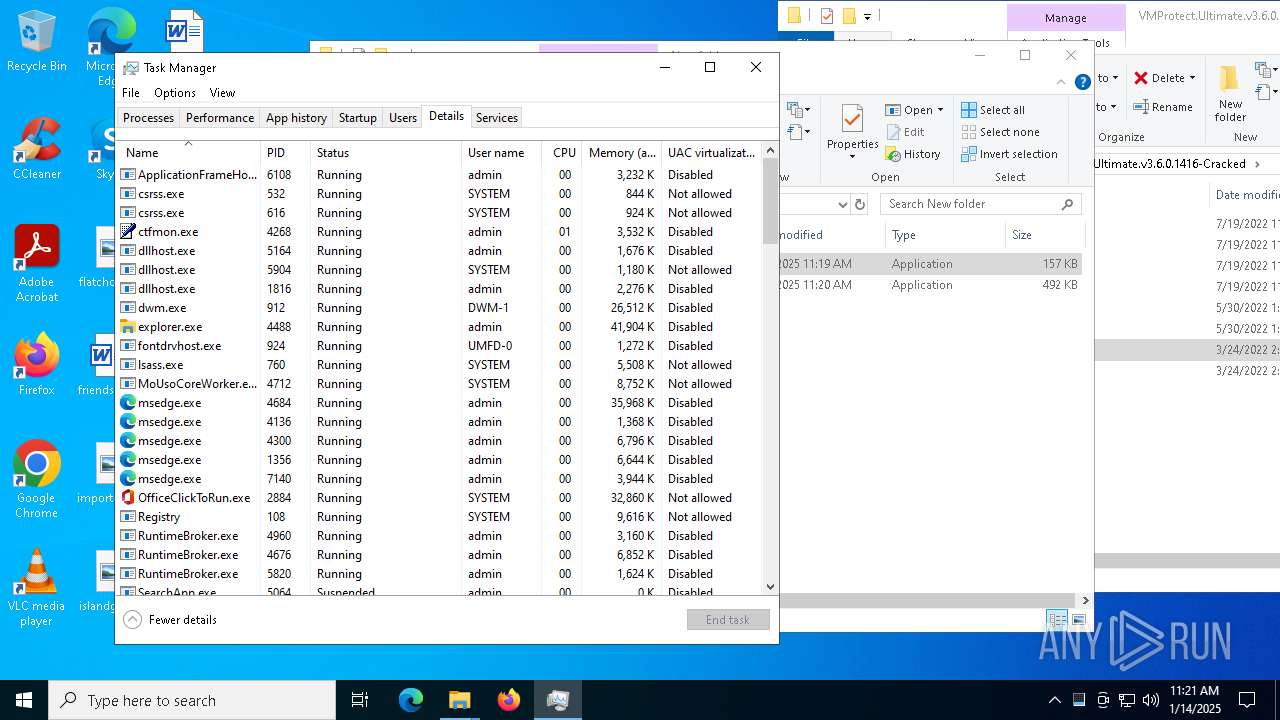Click End task button
The image size is (1280, 720).
pyautogui.click(x=728, y=620)
